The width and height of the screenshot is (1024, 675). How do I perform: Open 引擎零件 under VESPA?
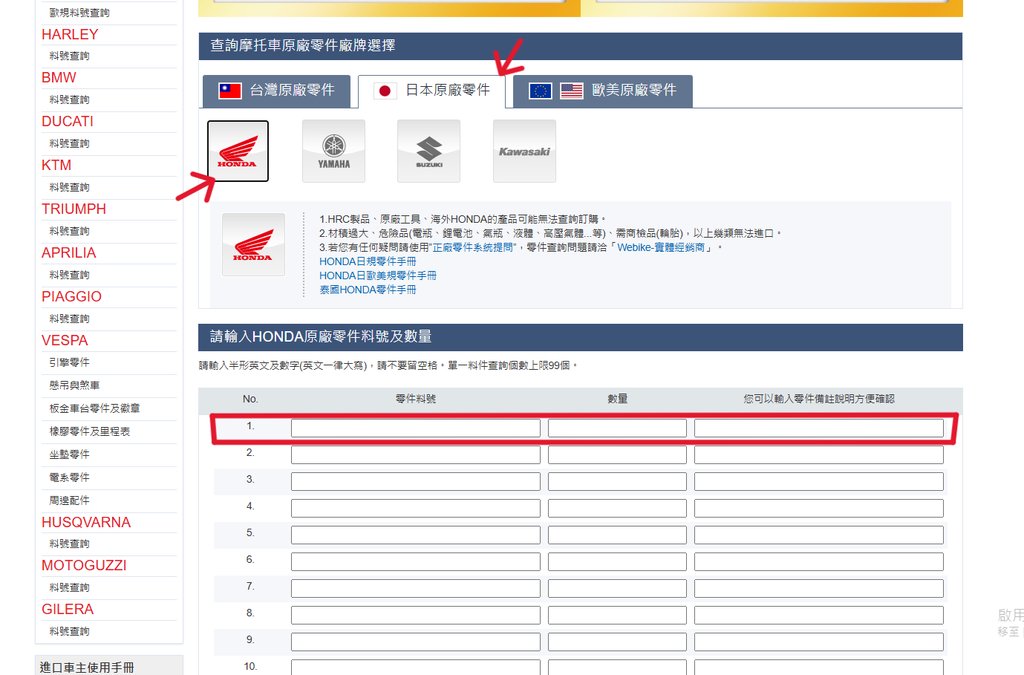click(69, 362)
